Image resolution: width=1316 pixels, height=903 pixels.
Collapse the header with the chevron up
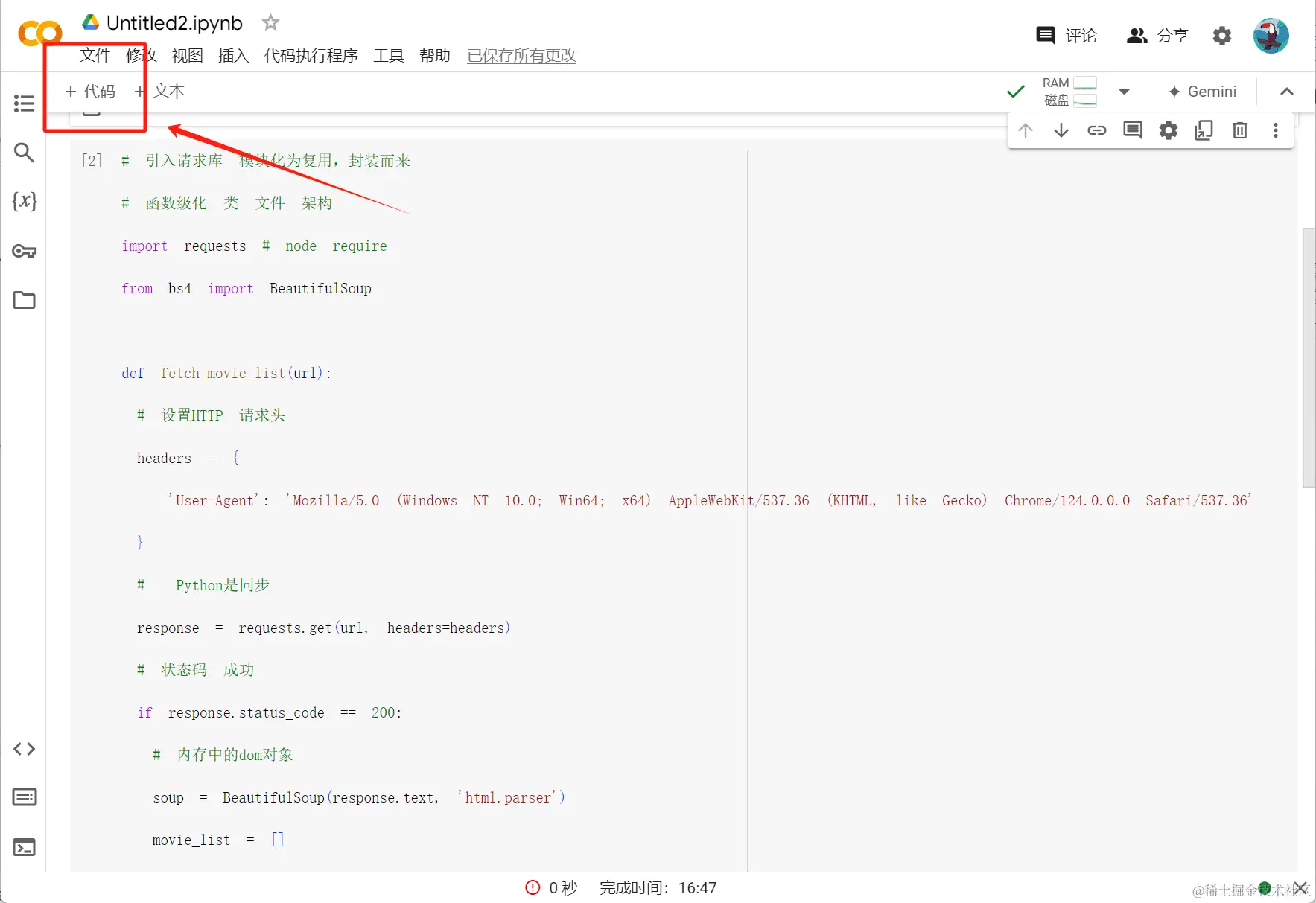pos(1286,92)
